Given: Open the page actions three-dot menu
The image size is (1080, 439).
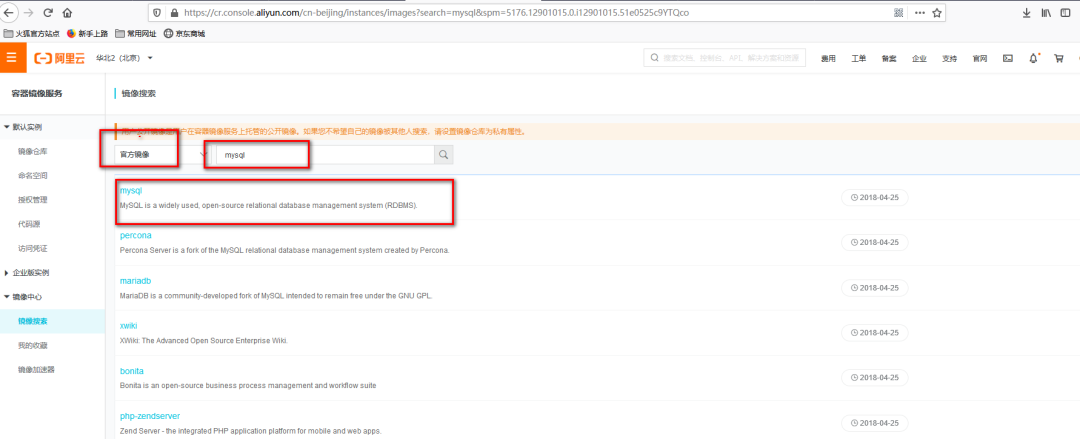Looking at the screenshot, I should pos(920,12).
